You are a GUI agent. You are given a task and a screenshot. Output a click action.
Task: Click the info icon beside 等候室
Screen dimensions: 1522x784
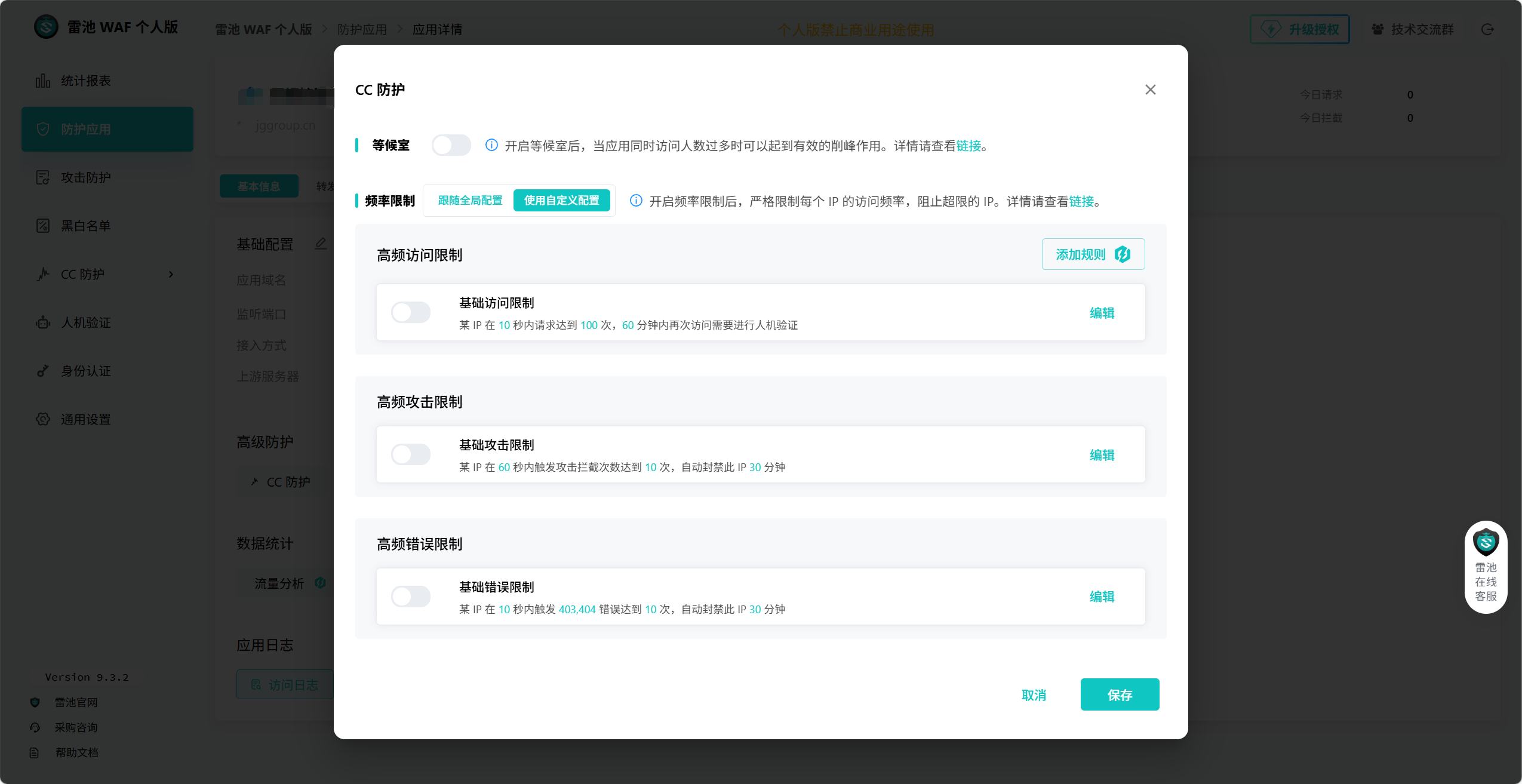pos(491,145)
